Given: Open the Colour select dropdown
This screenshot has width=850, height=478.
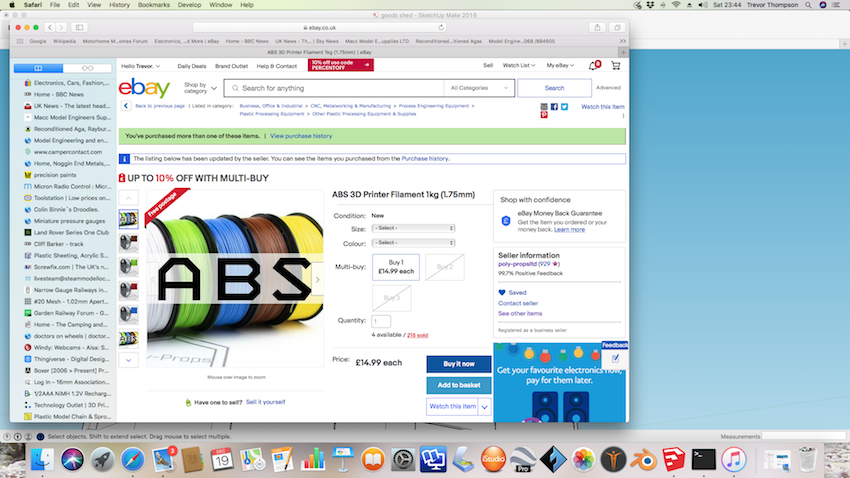Looking at the screenshot, I should [413, 243].
